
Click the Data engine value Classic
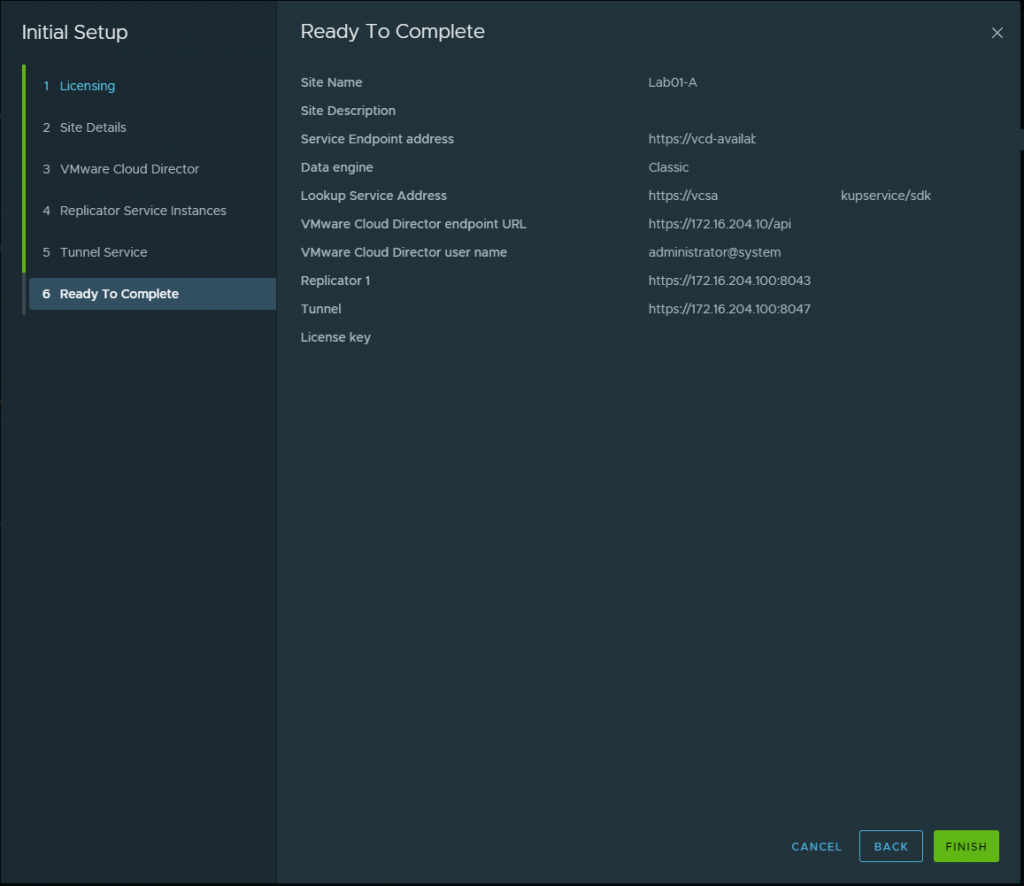(668, 167)
